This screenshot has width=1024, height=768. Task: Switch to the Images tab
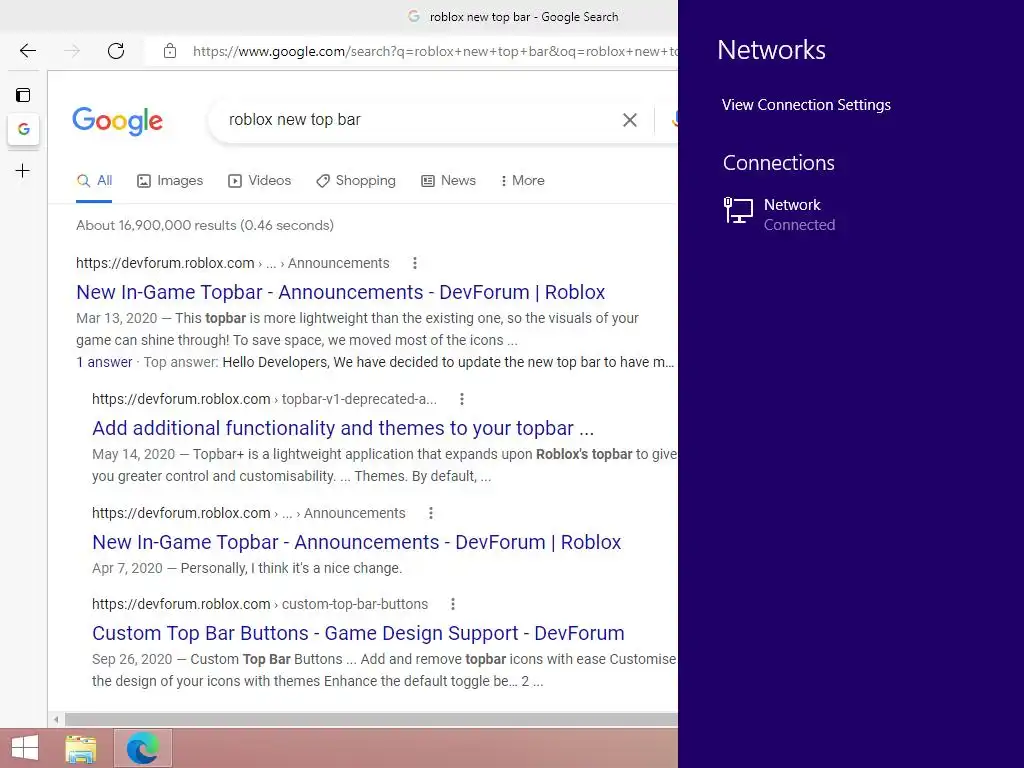pyautogui.click(x=170, y=181)
